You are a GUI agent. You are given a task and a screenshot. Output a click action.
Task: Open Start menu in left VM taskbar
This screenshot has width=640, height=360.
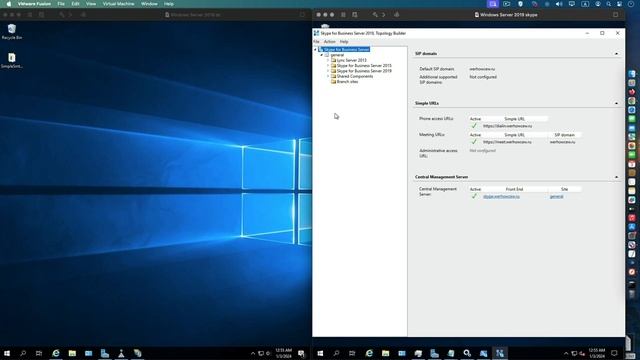pos(7,353)
